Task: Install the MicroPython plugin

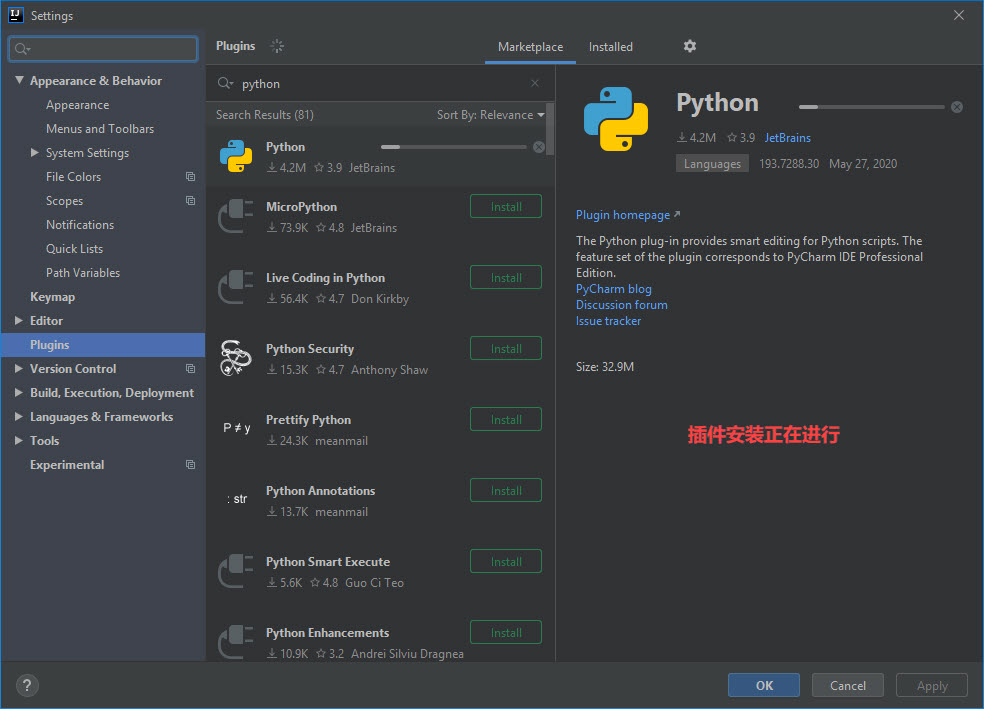Action: (505, 206)
